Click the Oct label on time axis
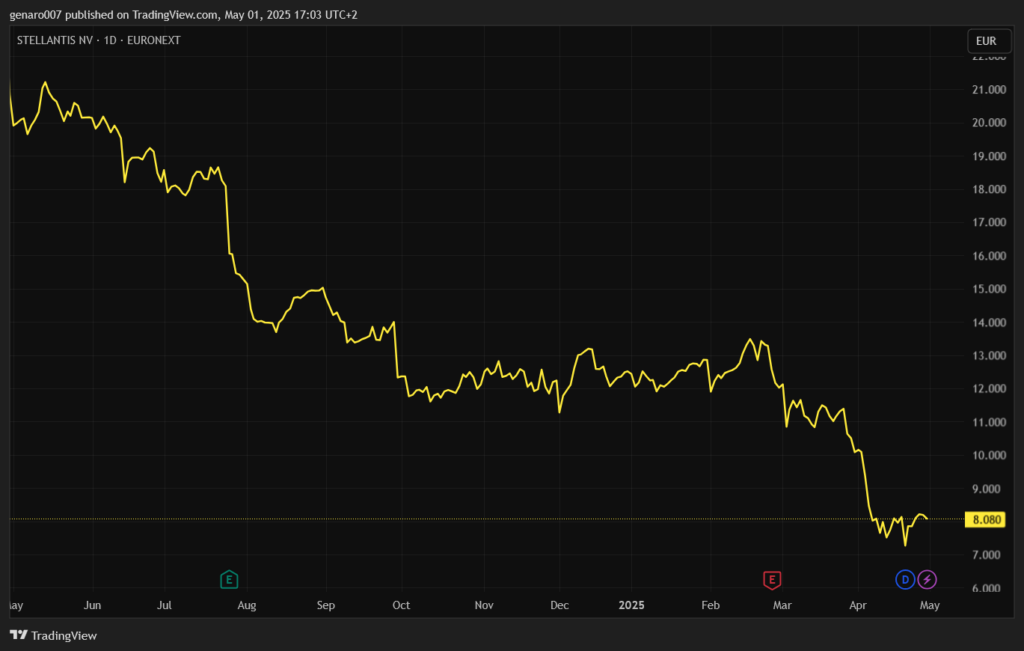Viewport: 1024px width, 651px height. coord(401,605)
